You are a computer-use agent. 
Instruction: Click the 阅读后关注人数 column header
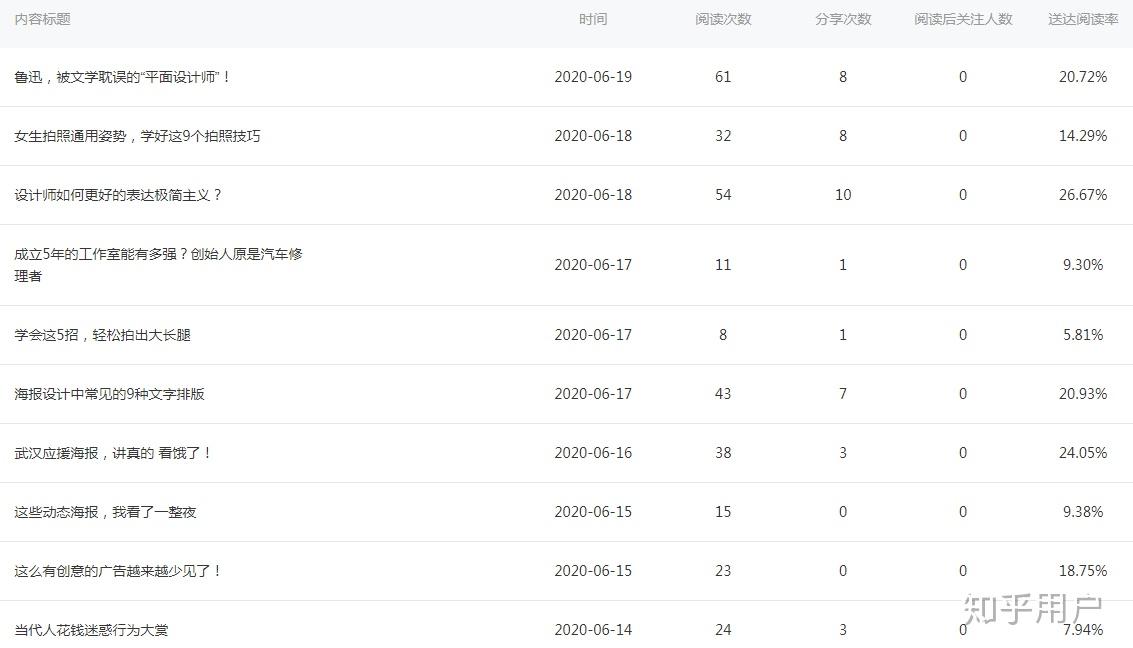[963, 19]
